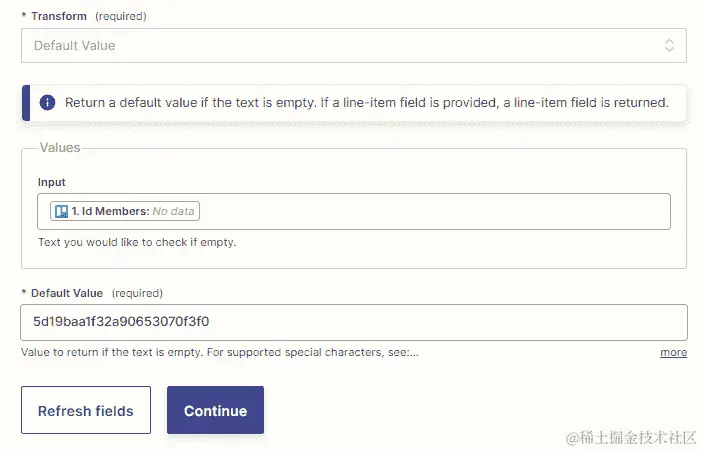Click the 'Return a default value' info banner text
Viewport: 702px width, 451px height.
point(366,103)
